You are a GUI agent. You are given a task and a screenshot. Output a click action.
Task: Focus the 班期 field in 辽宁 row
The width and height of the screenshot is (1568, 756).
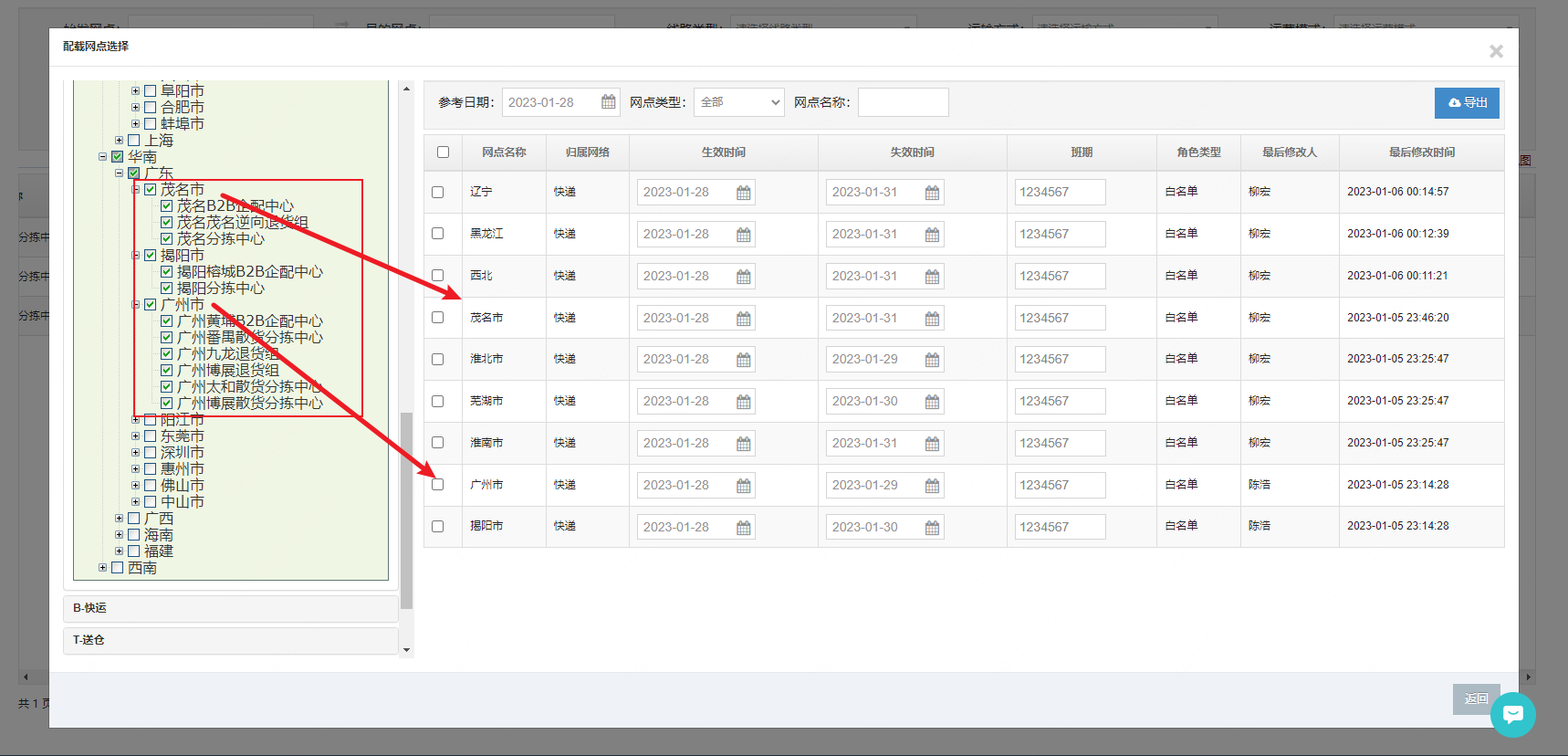[1060, 192]
